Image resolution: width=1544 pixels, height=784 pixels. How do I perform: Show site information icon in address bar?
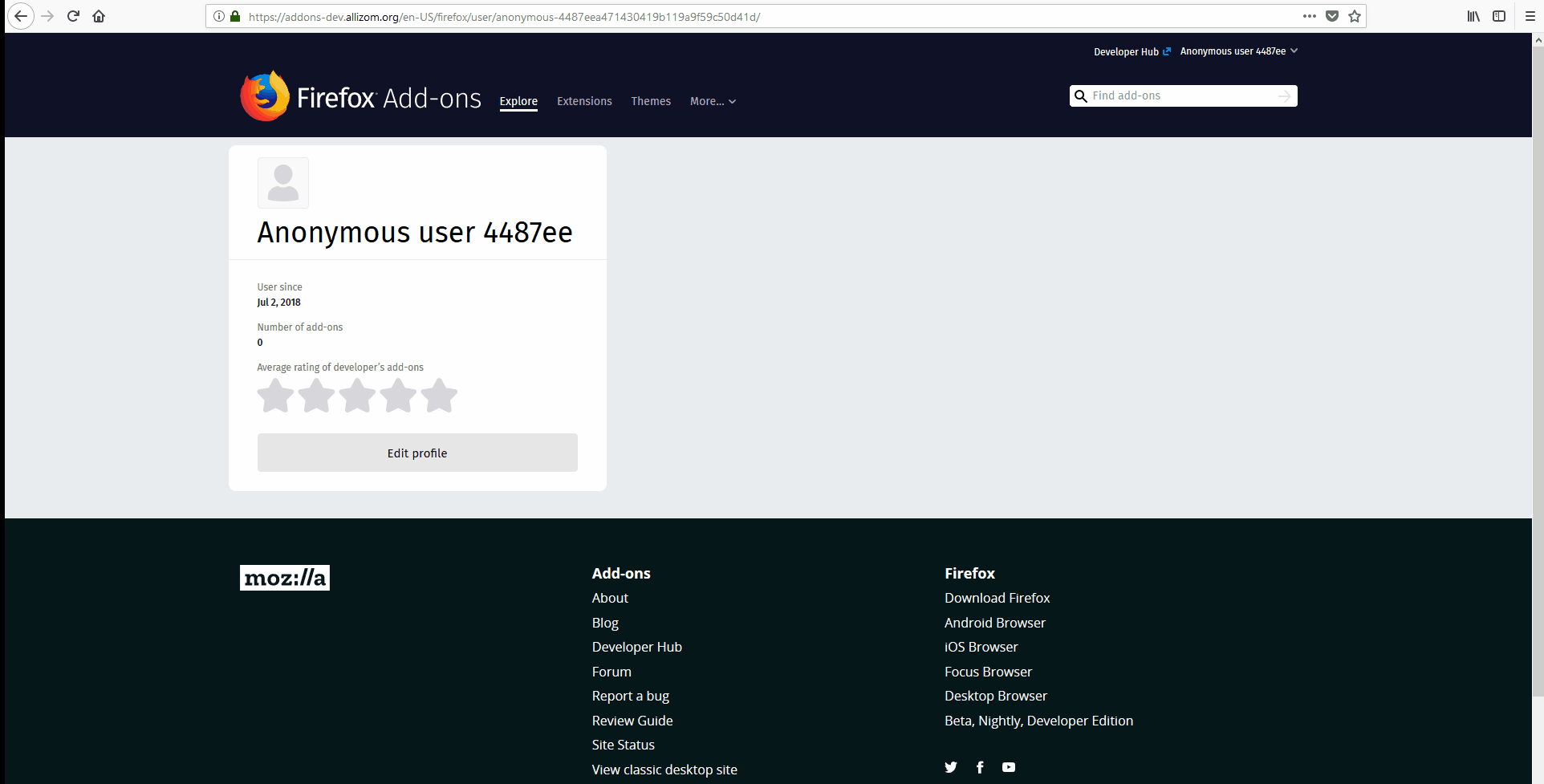tap(219, 16)
